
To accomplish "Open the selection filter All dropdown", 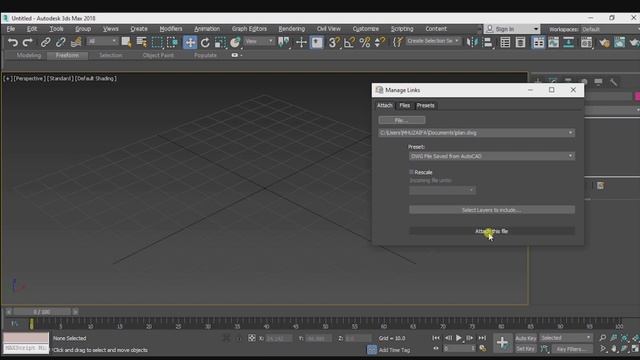I will [102, 41].
